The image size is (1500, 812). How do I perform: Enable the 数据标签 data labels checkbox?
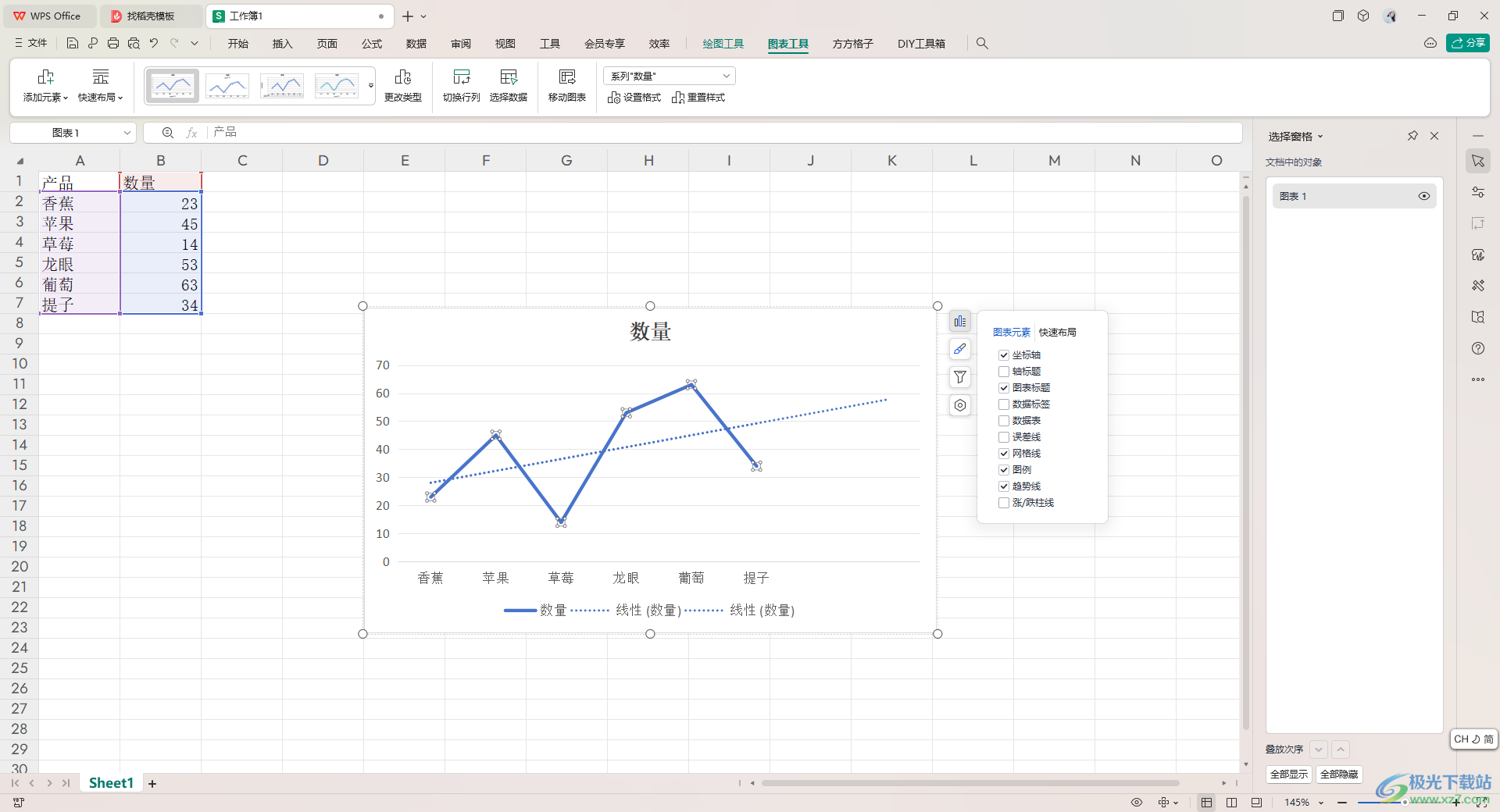coord(1004,404)
